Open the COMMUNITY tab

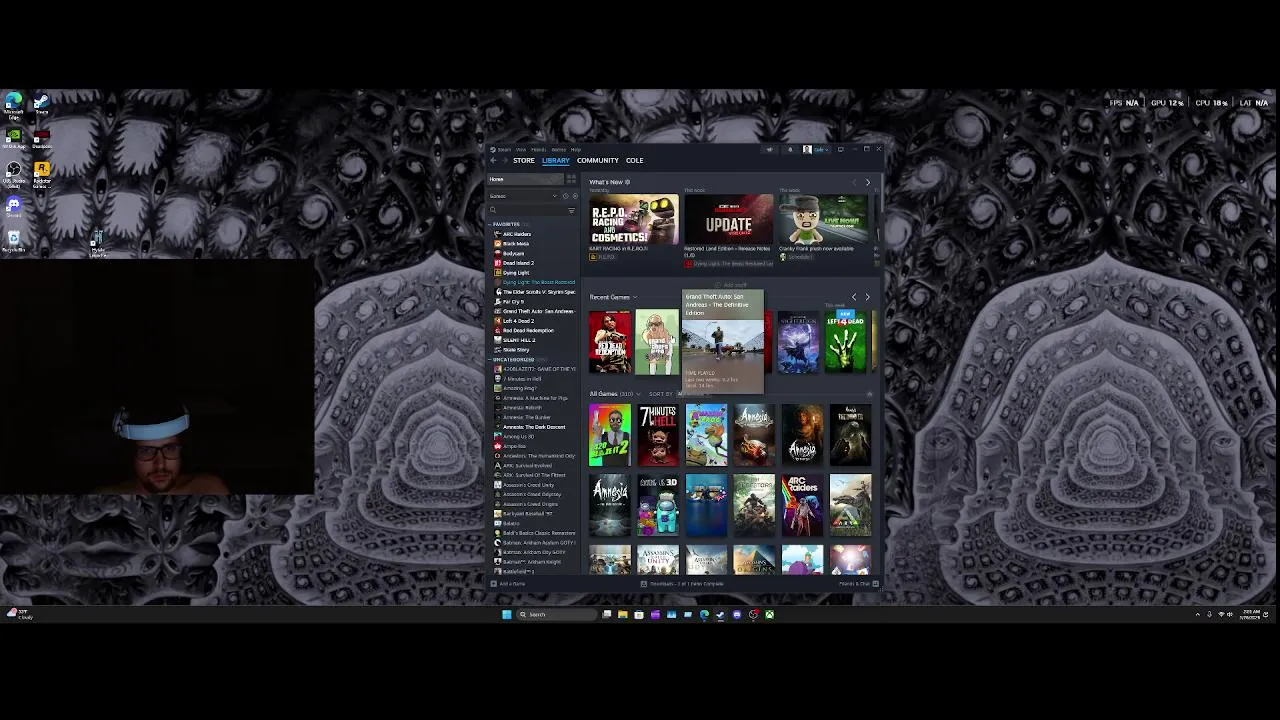coord(598,160)
